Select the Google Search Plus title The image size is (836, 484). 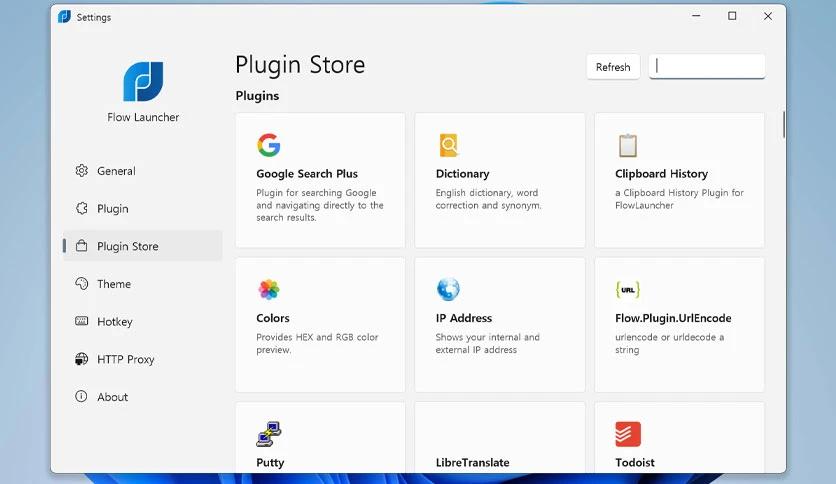click(307, 174)
